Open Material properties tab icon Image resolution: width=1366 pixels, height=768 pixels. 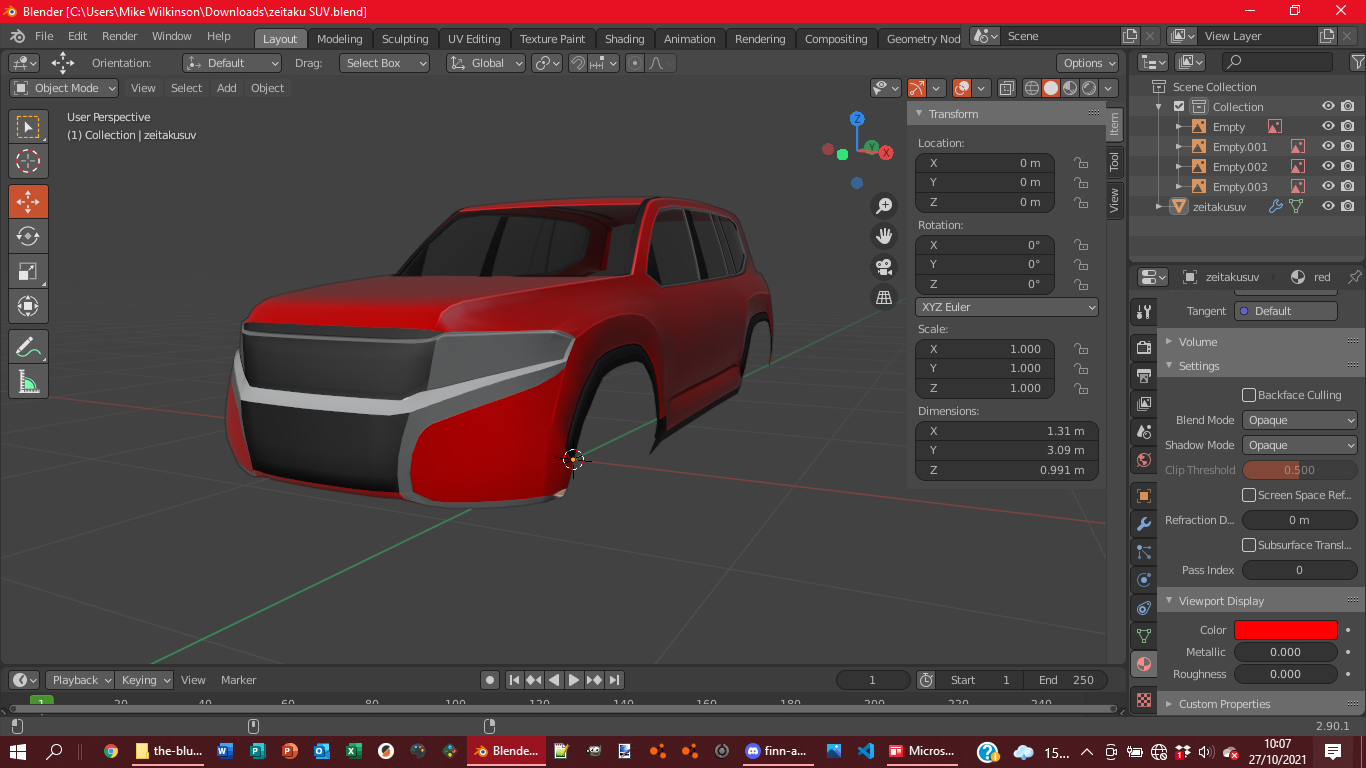1144,664
